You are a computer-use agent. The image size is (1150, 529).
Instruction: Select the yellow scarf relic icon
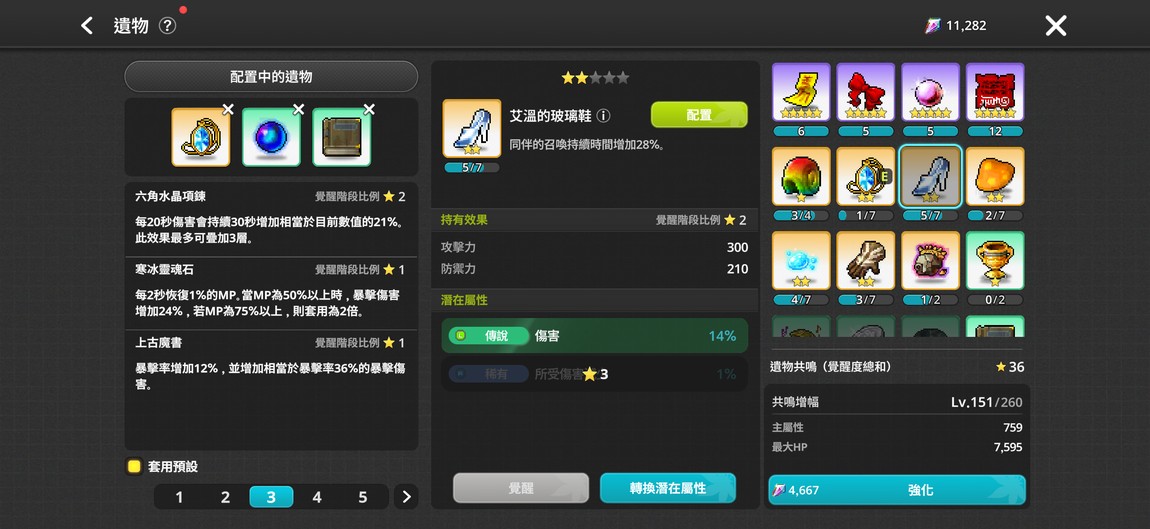(x=801, y=92)
